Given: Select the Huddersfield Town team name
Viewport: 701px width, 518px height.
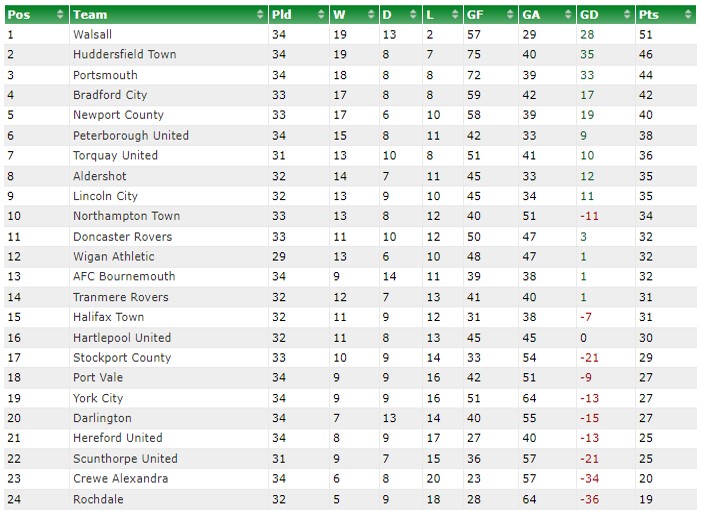Looking at the screenshot, I should point(125,54).
